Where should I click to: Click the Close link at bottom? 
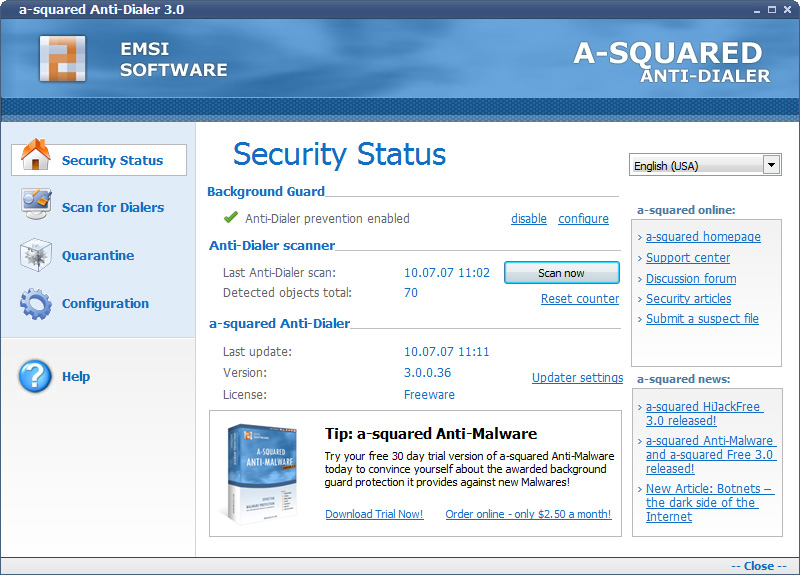(x=759, y=566)
